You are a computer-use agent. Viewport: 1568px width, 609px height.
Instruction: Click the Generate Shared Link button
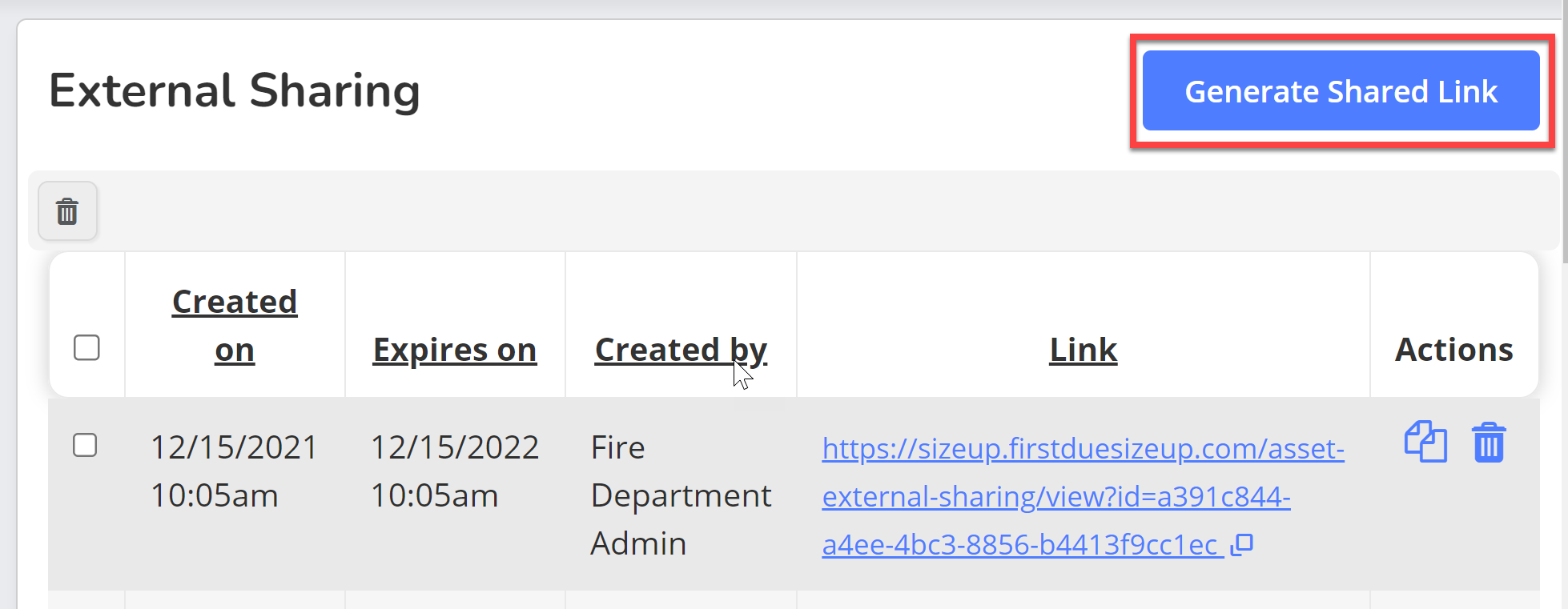click(1341, 90)
